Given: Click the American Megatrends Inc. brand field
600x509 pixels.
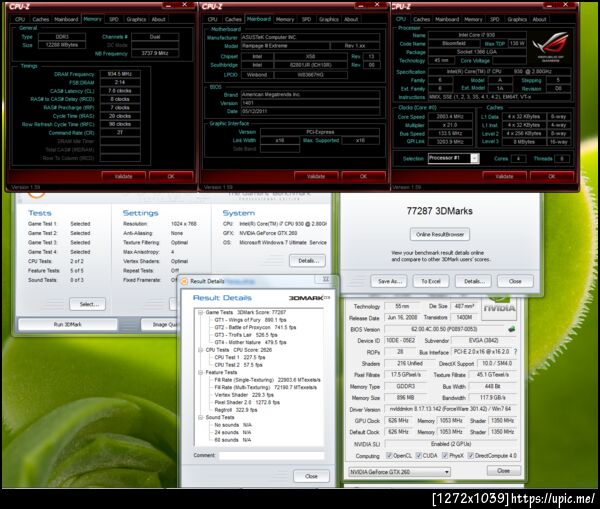Looking at the screenshot, I should pyautogui.click(x=310, y=95).
